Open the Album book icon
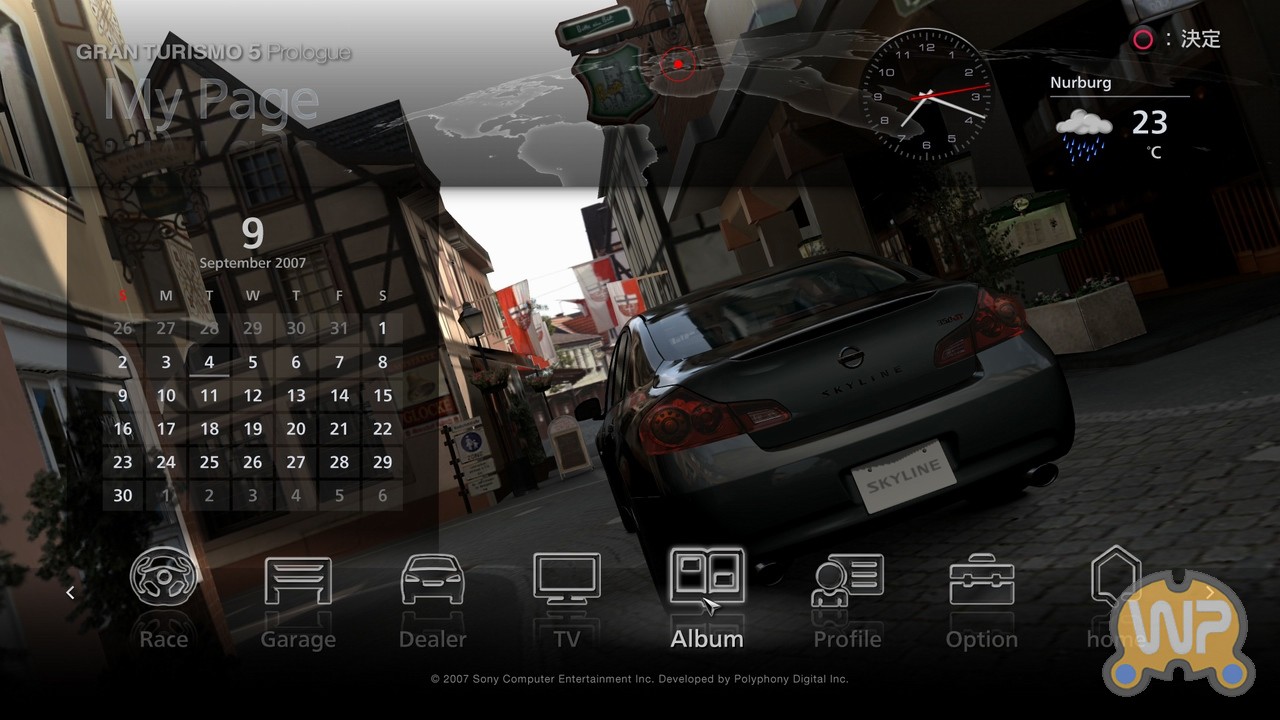Screen dimensions: 1280x720 click(706, 577)
